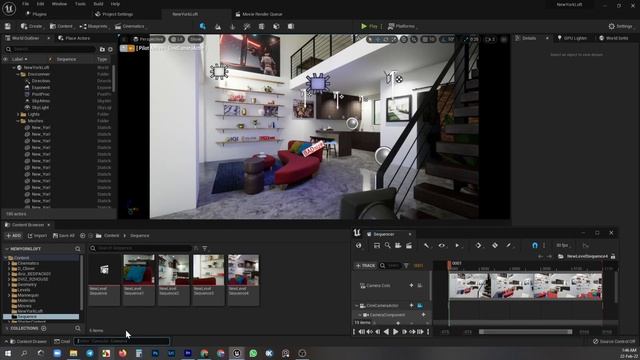Expand the Cinematics folder in content tree
640x360 pixels.
point(9,263)
